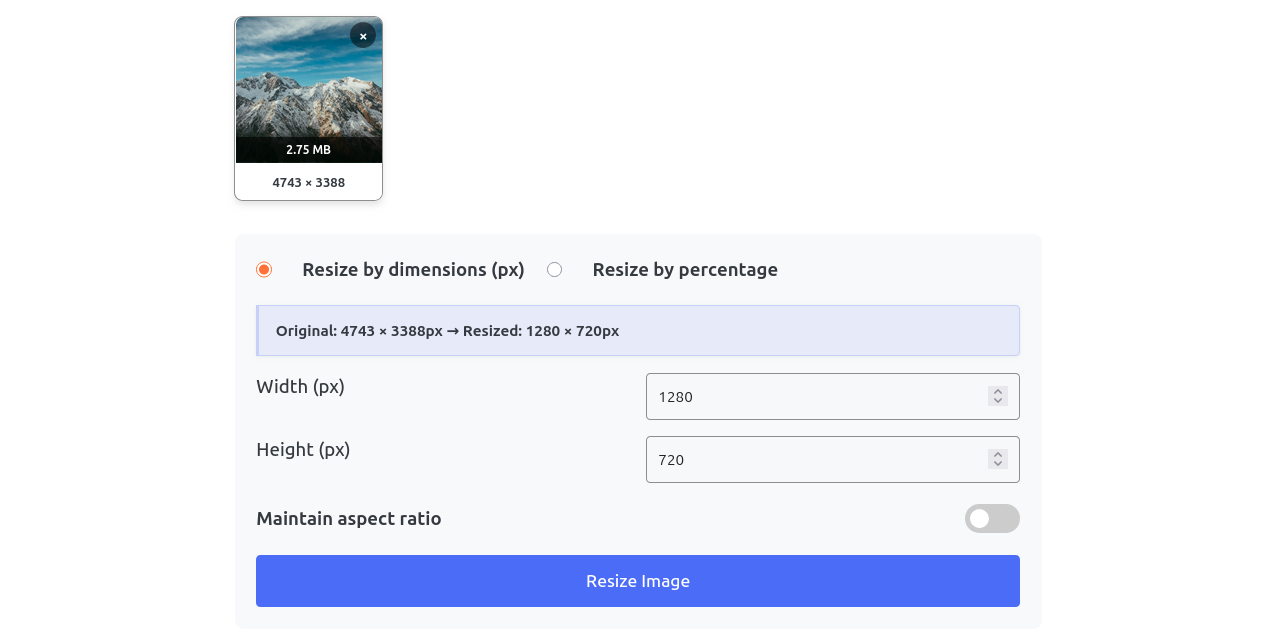Click the Resize Image button
The image size is (1279, 637).
pos(637,581)
